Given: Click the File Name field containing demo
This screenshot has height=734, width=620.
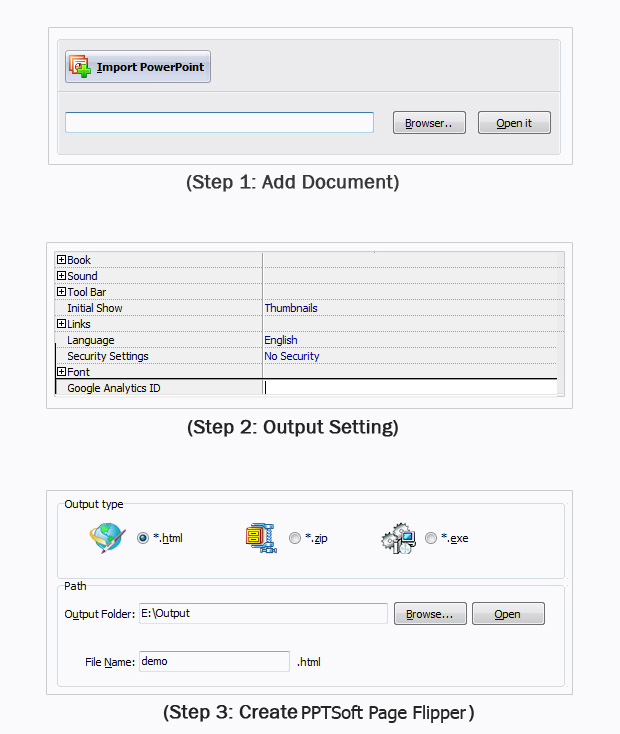Looking at the screenshot, I should (x=214, y=661).
